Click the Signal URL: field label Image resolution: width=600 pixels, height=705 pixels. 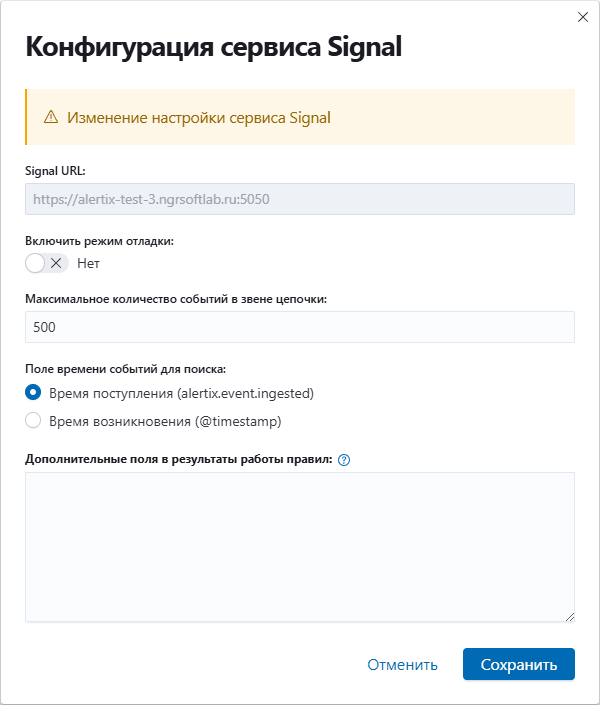[55, 171]
